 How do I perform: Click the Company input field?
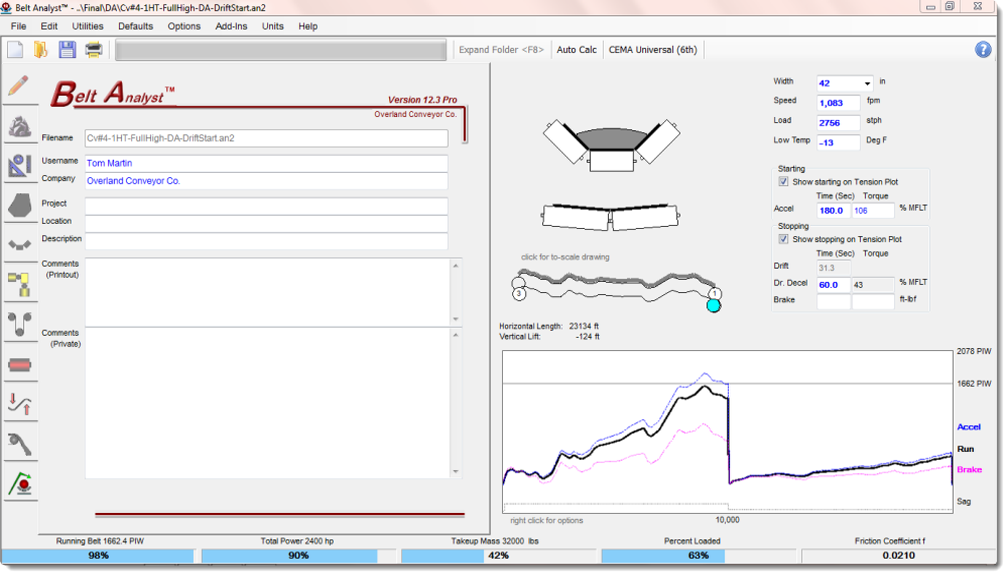click(x=266, y=181)
